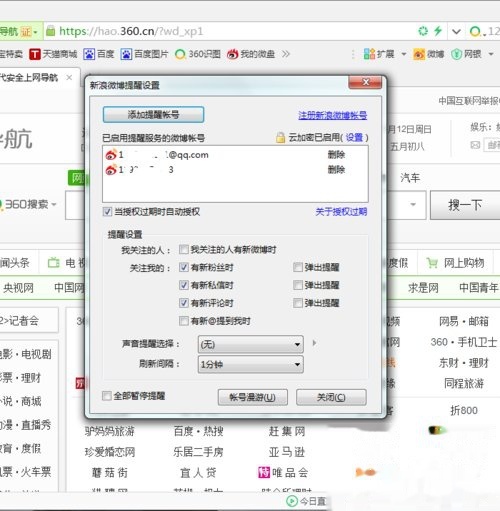Viewport: 500px width, 511px height.
Task: Expand the dropdown arrow next to 扩展
Action: pyautogui.click(x=404, y=54)
